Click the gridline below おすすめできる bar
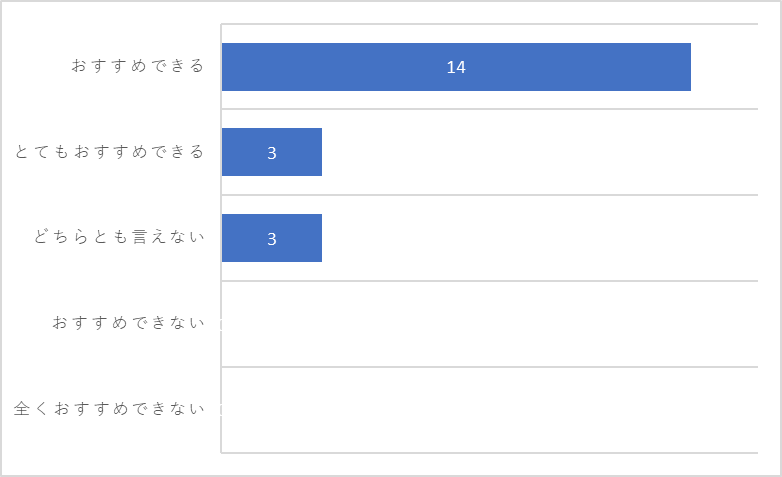The height and width of the screenshot is (477, 782). click(490, 109)
